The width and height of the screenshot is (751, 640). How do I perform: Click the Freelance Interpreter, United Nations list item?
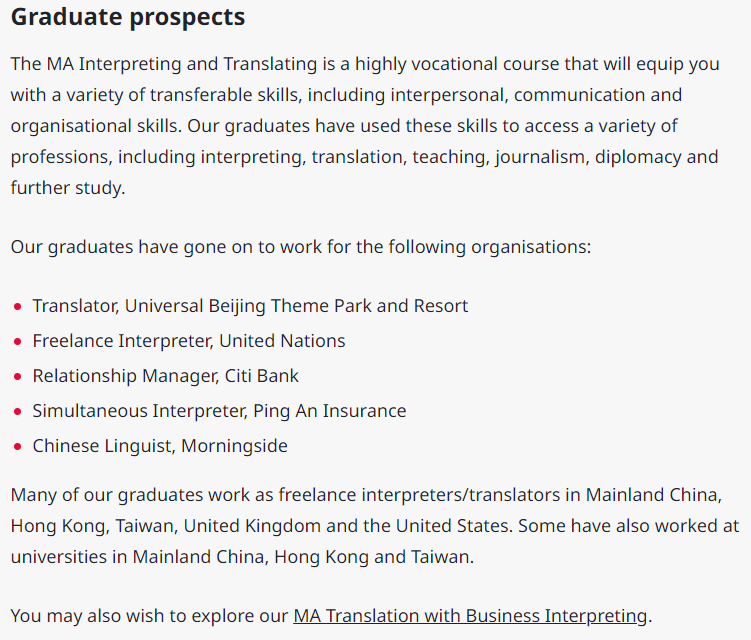coord(189,341)
